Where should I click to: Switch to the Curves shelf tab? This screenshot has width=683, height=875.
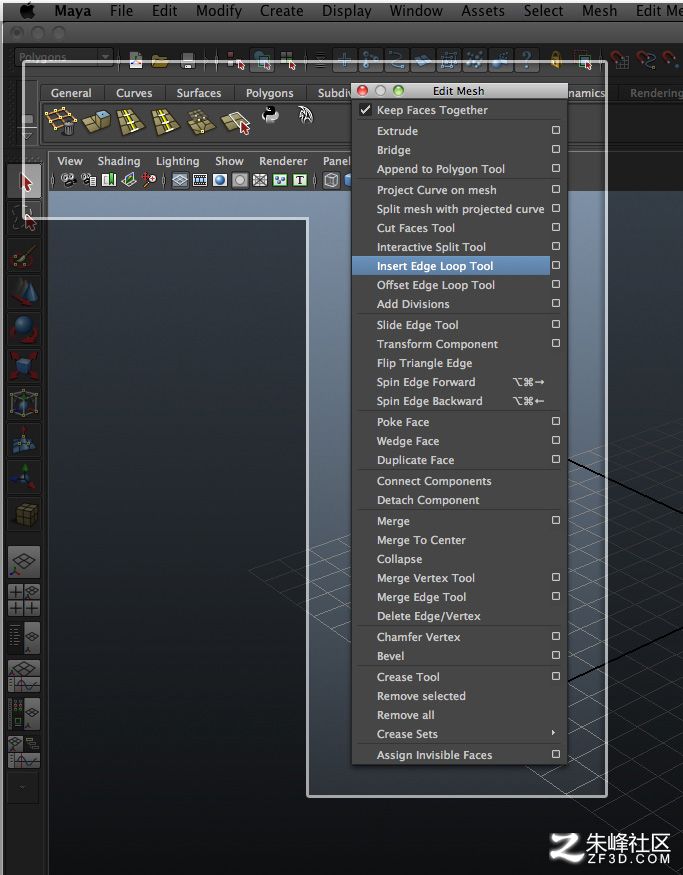[x=134, y=93]
